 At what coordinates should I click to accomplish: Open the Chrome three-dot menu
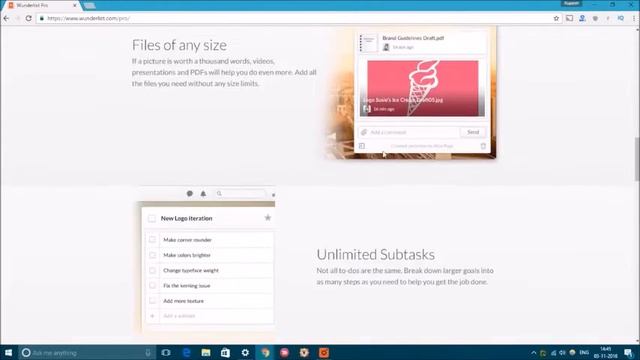click(x=634, y=18)
